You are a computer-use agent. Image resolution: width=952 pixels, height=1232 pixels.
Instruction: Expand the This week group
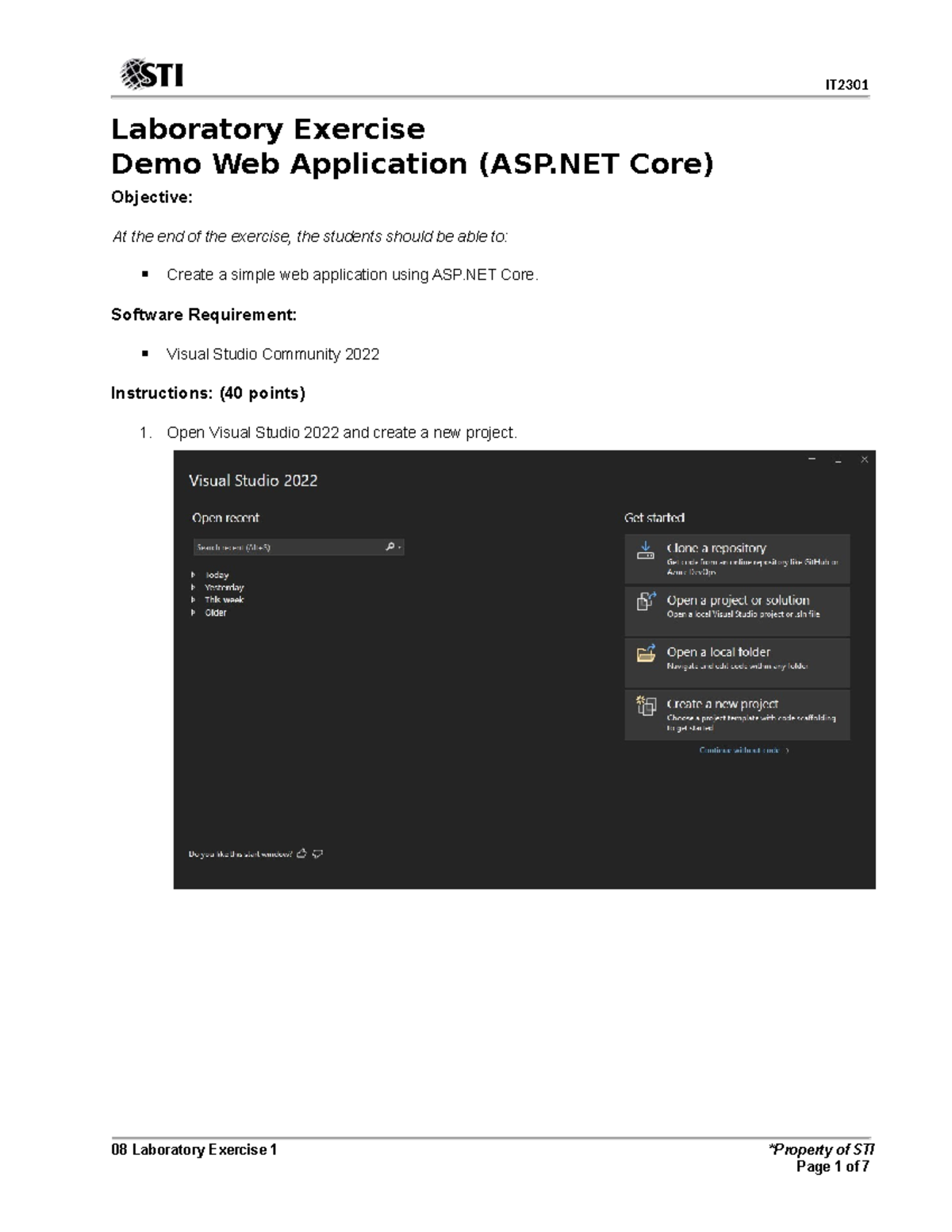pyautogui.click(x=193, y=600)
